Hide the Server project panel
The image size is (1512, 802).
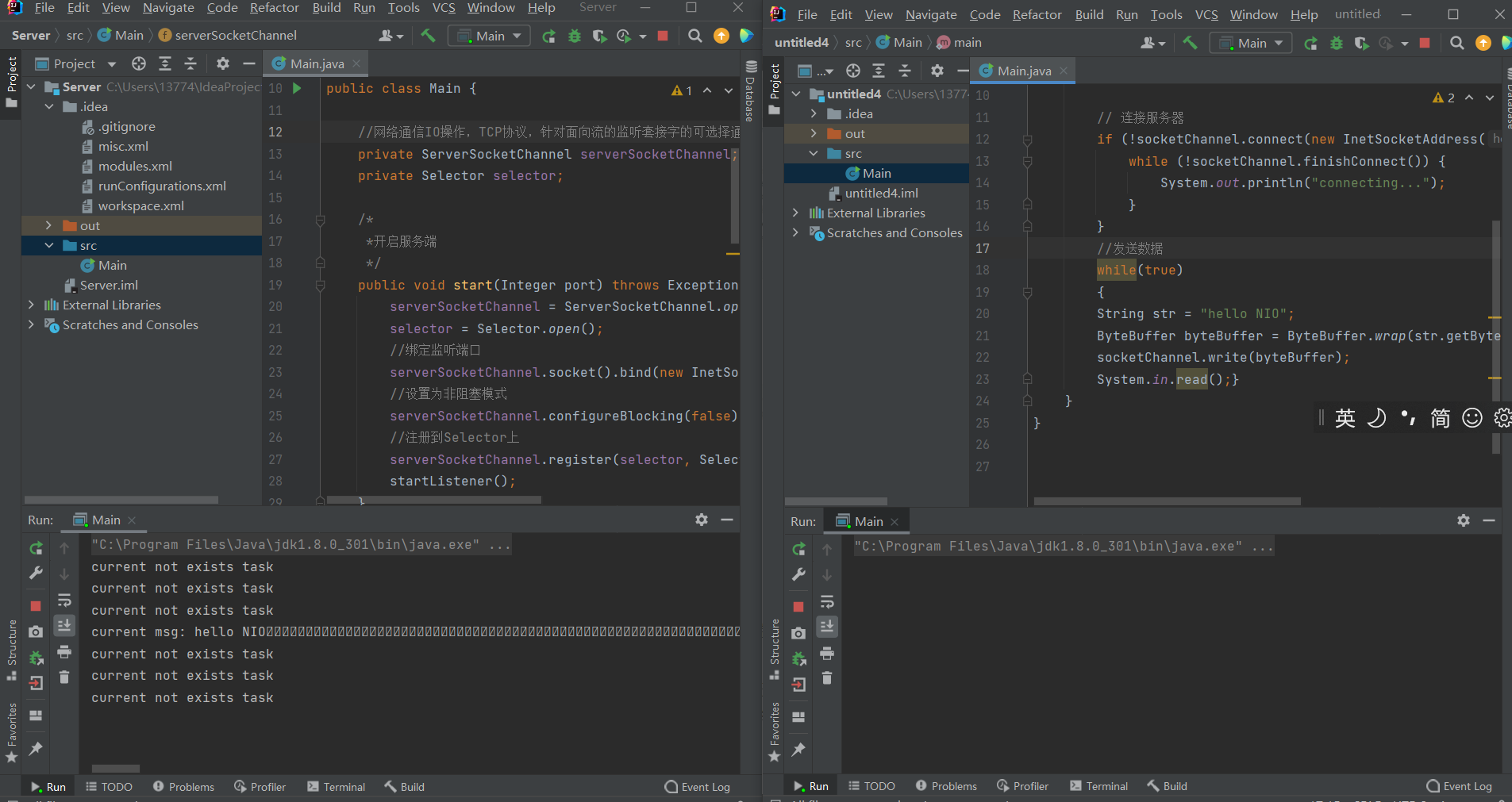[x=249, y=63]
